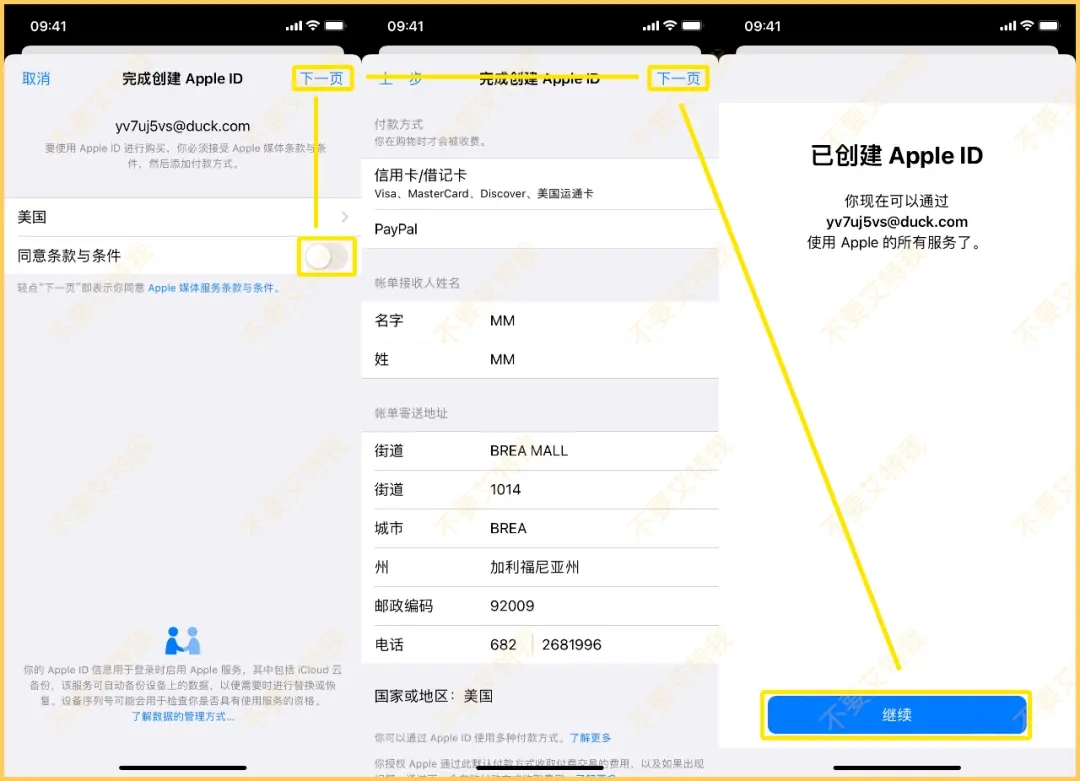
Task: Open the Apple 媒体服务条款与条件 link
Action: coord(211,288)
